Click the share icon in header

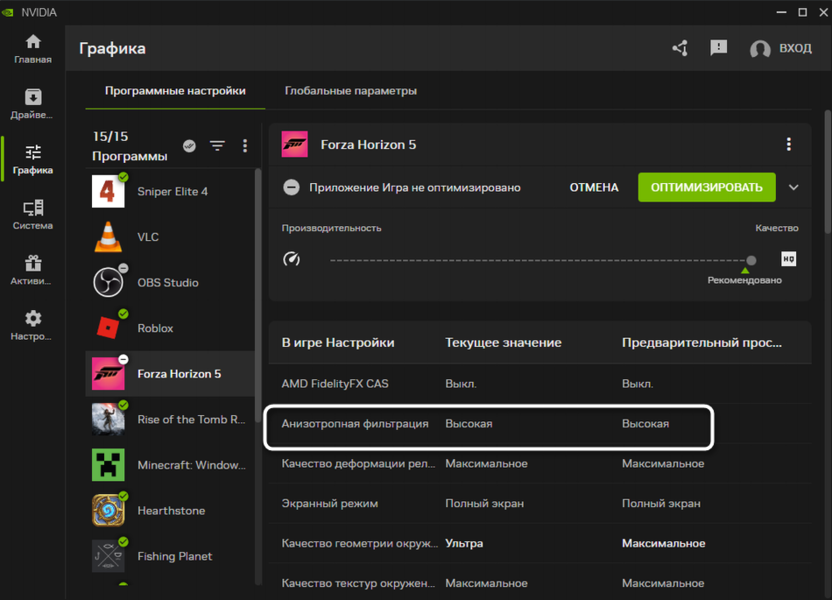tap(680, 48)
